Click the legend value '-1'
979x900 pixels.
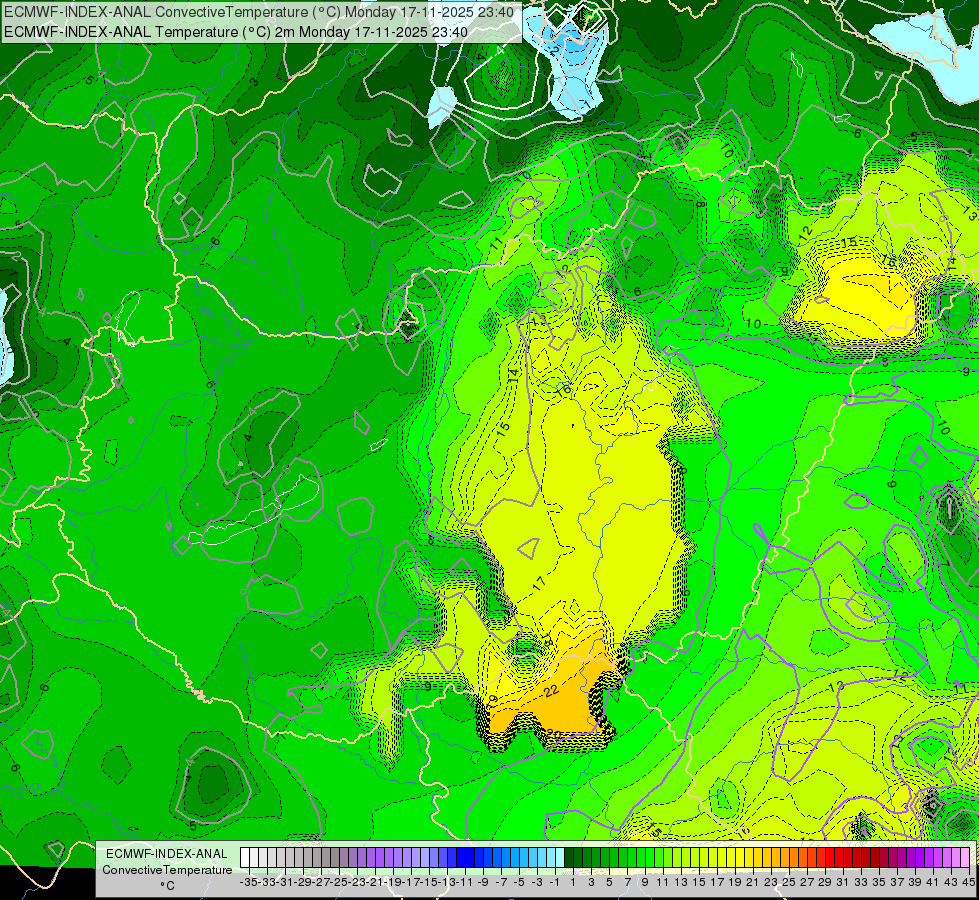click(x=554, y=882)
